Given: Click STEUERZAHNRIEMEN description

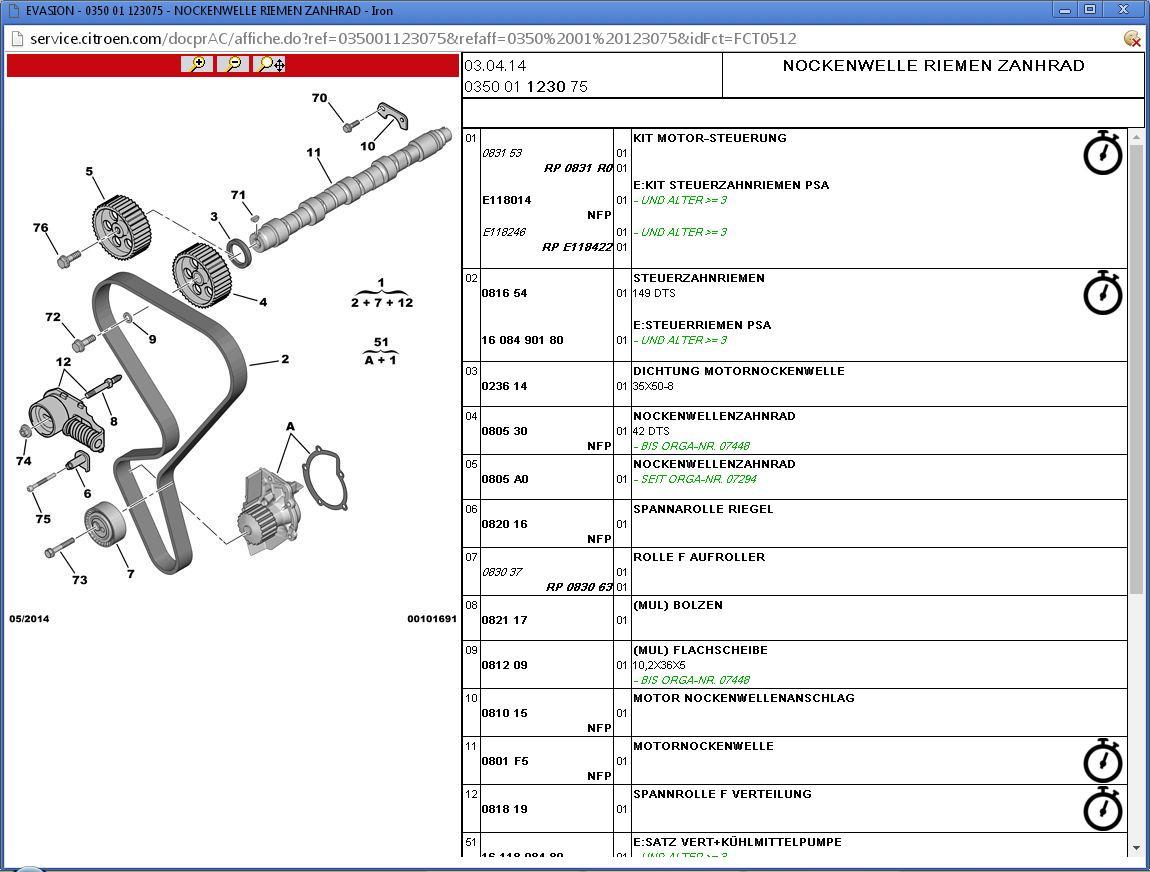Looking at the screenshot, I should point(698,278).
